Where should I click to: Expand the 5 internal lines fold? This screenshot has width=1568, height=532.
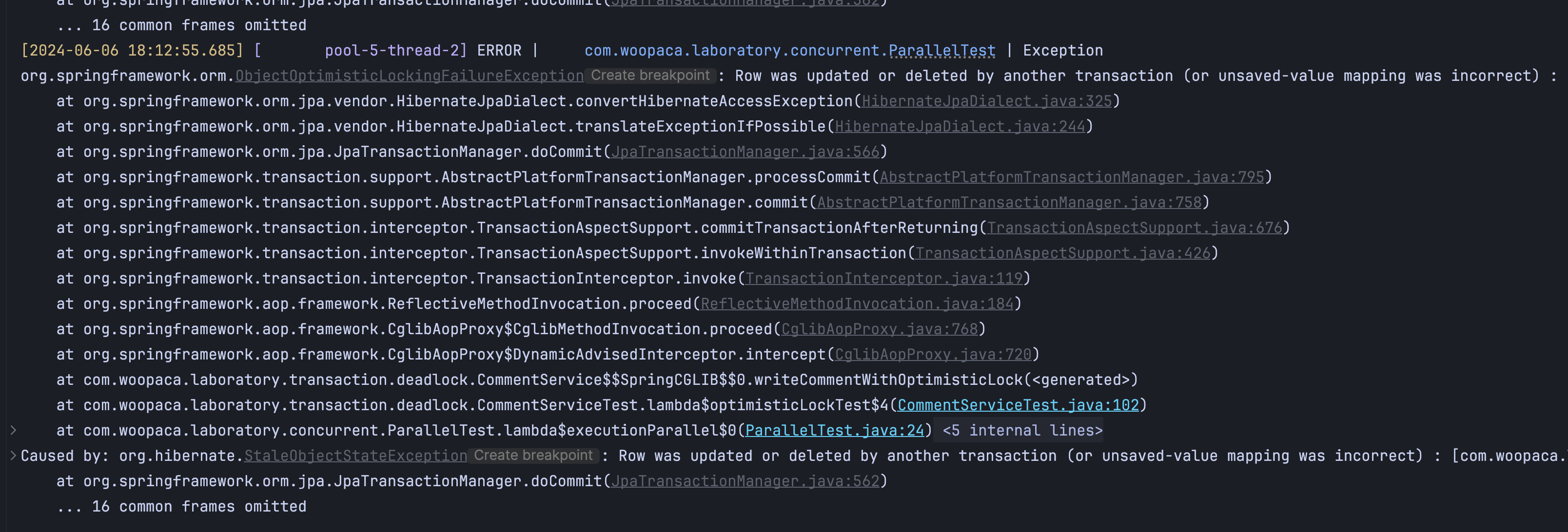click(x=1021, y=431)
